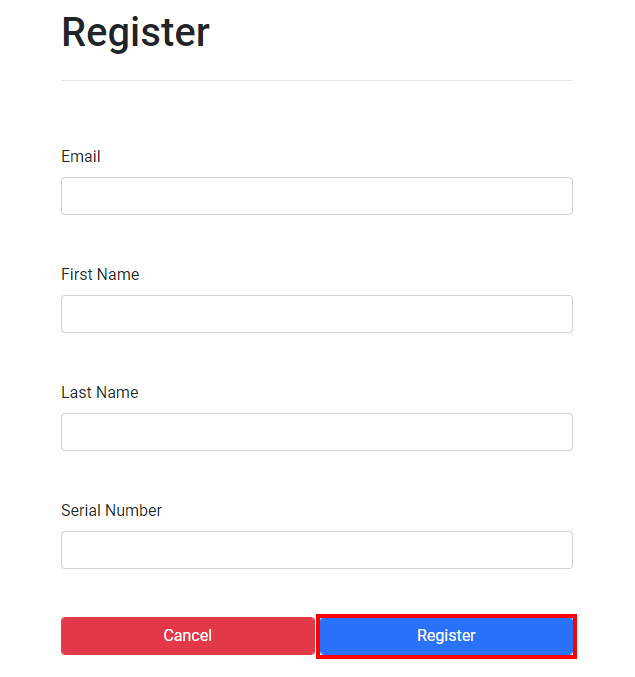Place cursor in the email address box
Screen dimensions: 635x677
pyautogui.click(x=316, y=196)
